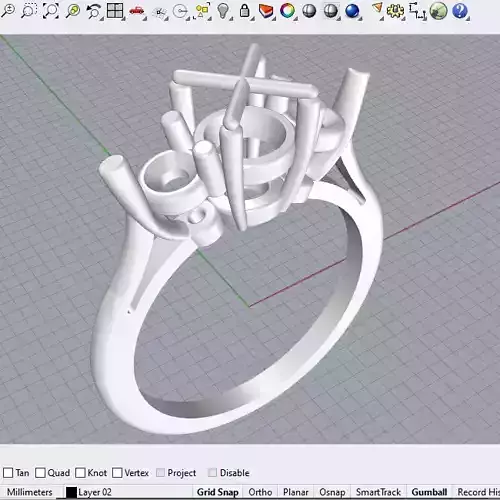Select the Zoom Dynamic magnifier icon
Screen dimensions: 500x500
8,10
